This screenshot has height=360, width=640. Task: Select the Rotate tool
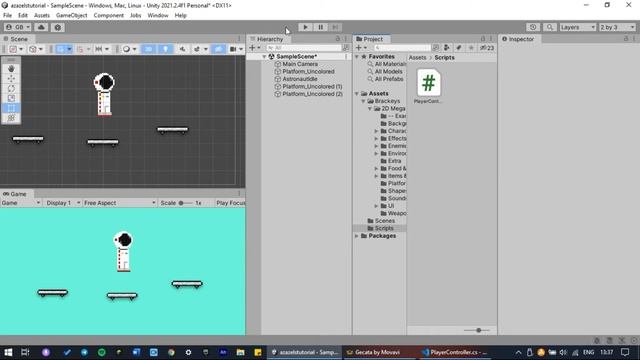(11, 88)
